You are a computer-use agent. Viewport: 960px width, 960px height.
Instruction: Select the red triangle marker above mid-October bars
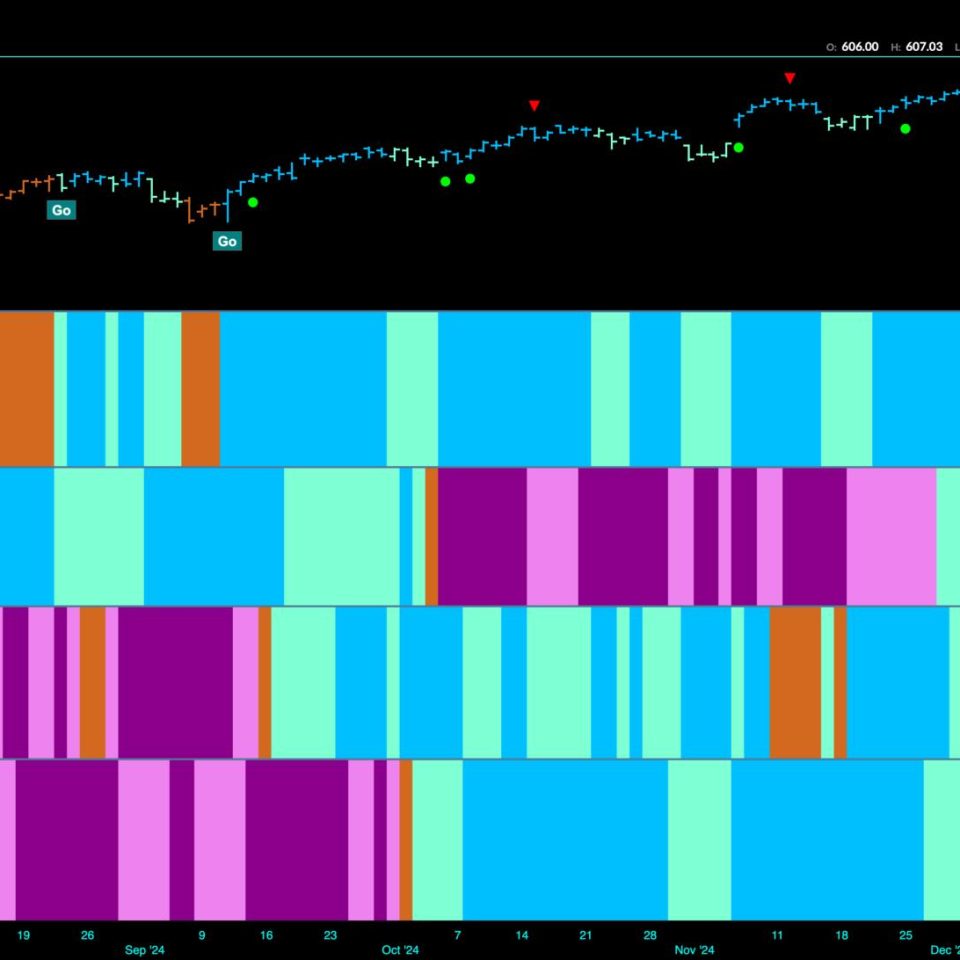pyautogui.click(x=534, y=106)
